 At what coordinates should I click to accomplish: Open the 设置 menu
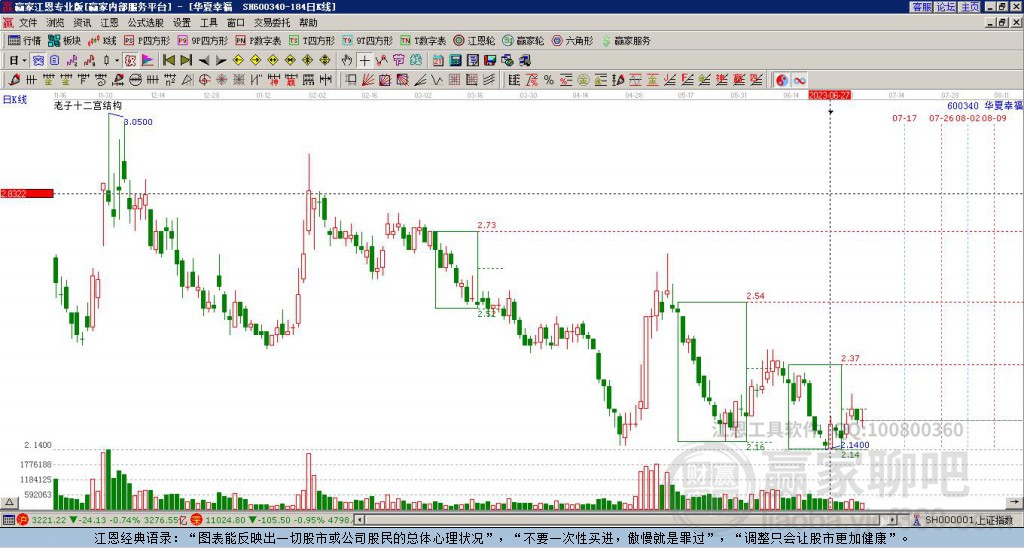coord(182,23)
